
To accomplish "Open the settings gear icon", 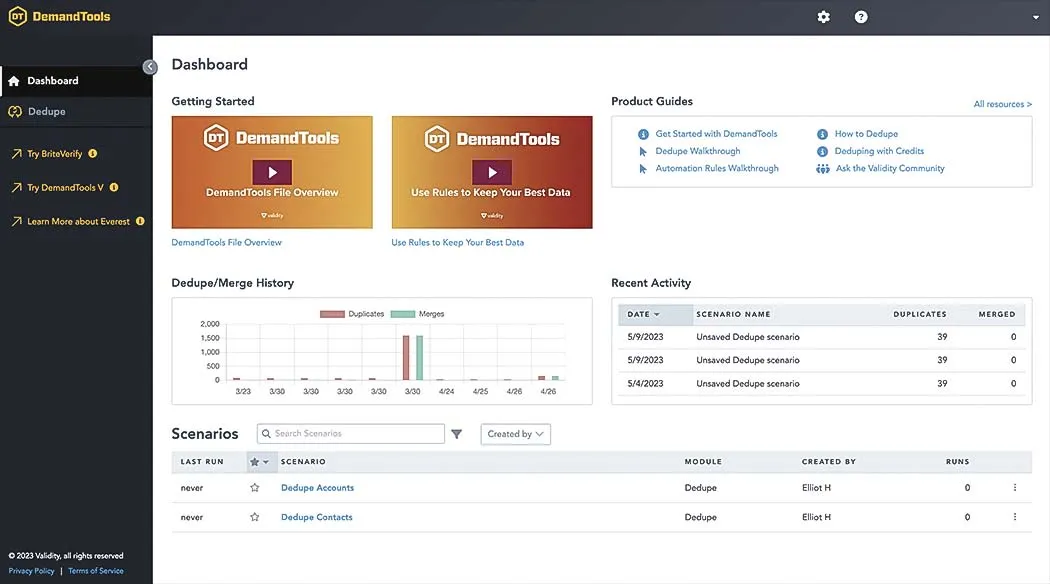I will point(824,17).
